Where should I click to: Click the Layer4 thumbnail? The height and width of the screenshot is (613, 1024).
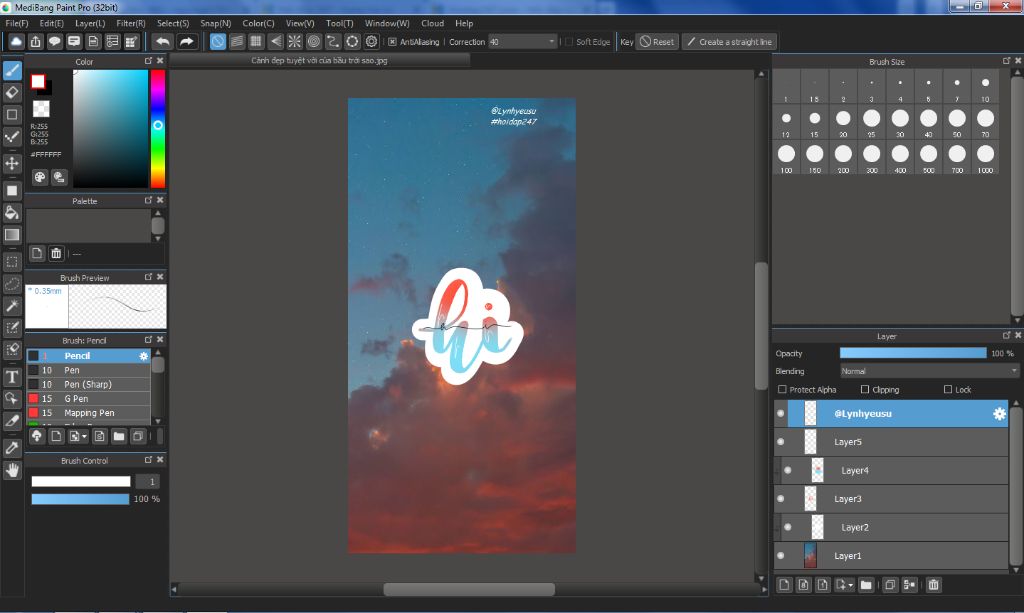click(818, 471)
